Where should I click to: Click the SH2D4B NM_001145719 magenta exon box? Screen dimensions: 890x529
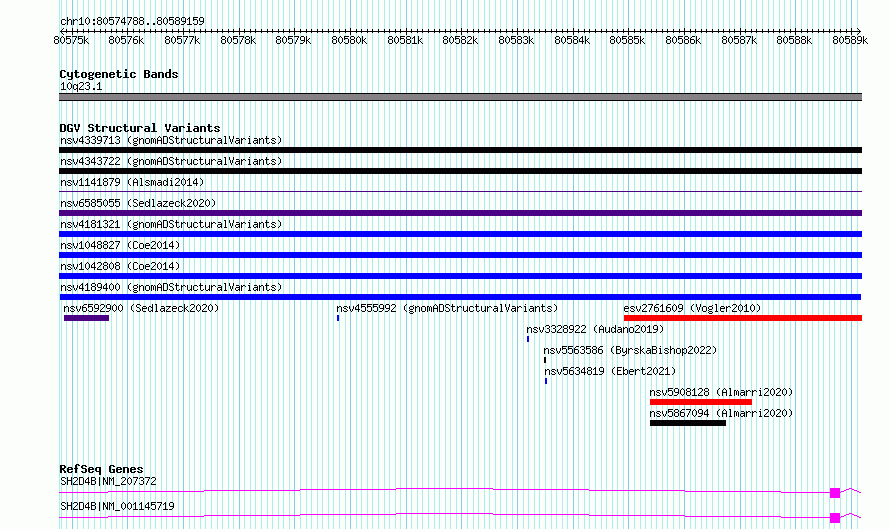835,518
